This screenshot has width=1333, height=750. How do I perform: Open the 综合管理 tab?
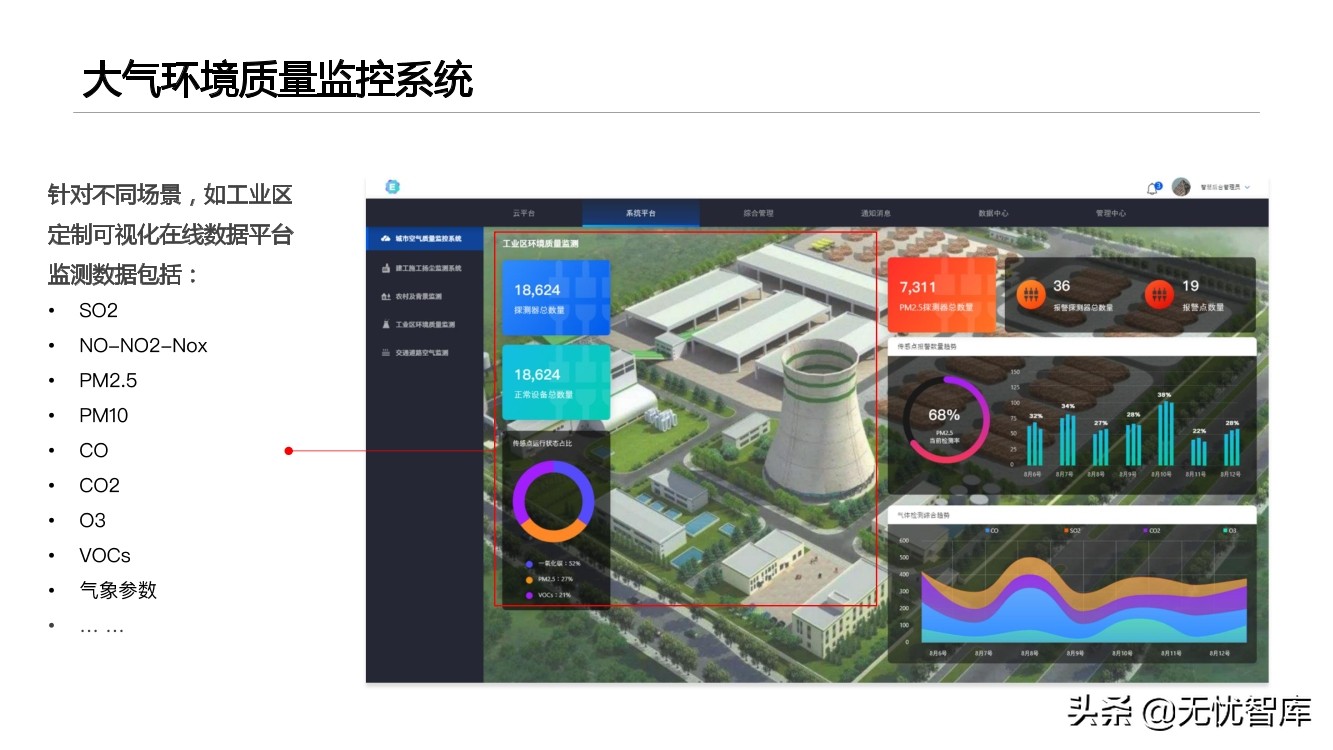click(758, 213)
